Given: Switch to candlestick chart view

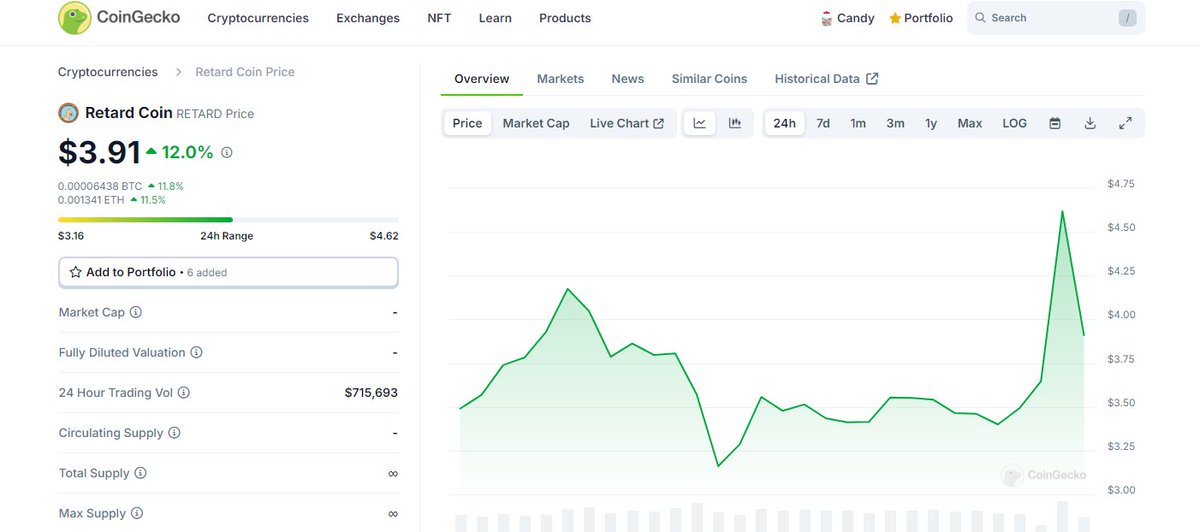Looking at the screenshot, I should (x=735, y=123).
